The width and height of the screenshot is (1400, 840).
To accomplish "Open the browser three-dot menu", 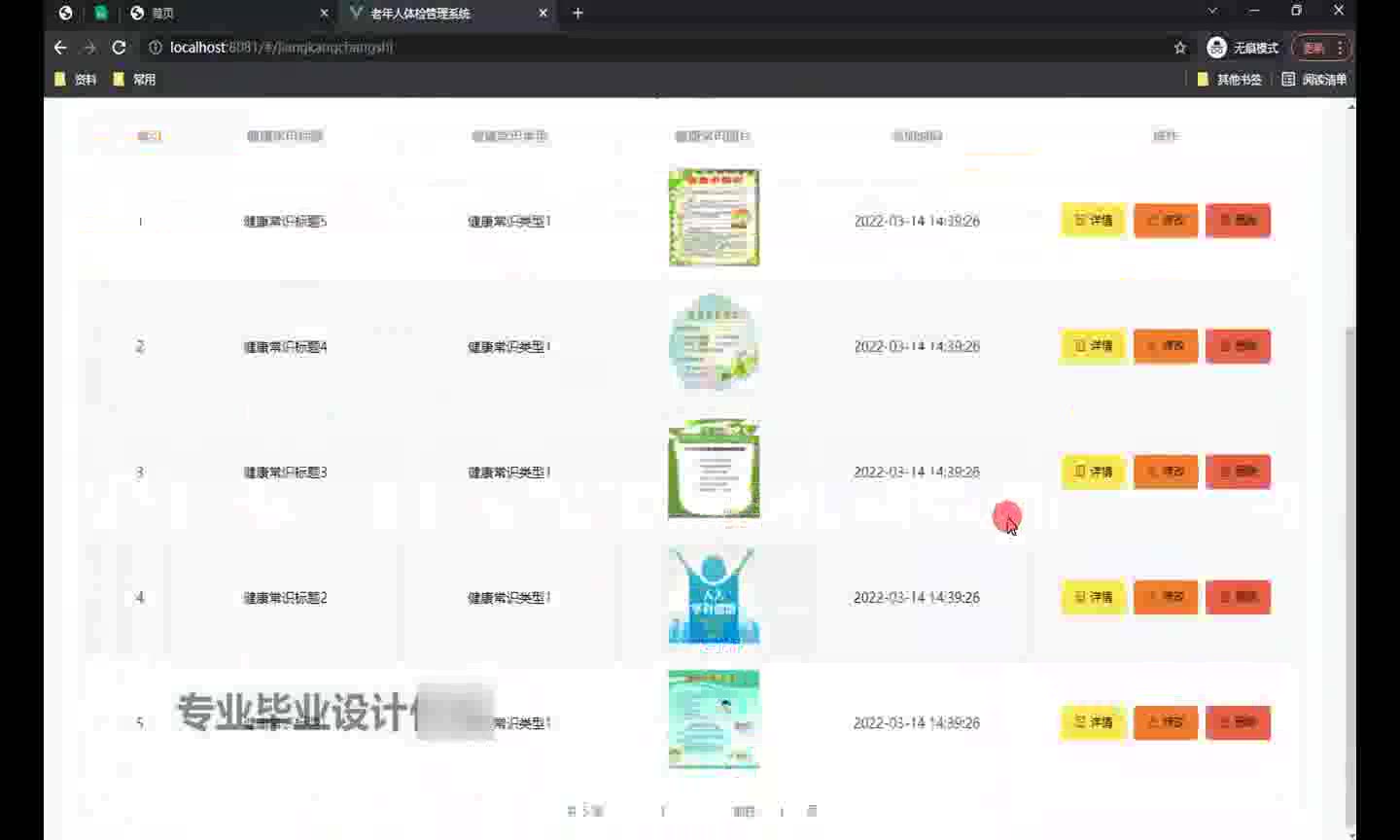I will pos(1340,48).
